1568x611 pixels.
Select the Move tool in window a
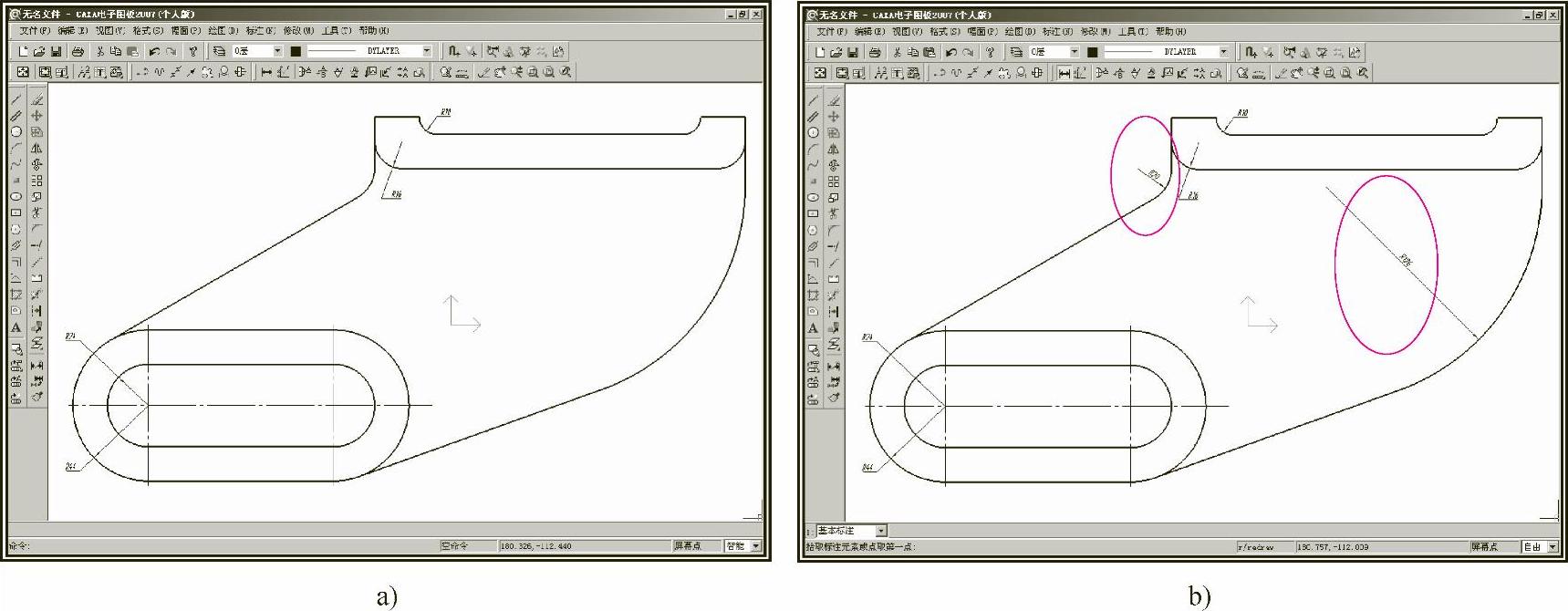click(x=36, y=116)
